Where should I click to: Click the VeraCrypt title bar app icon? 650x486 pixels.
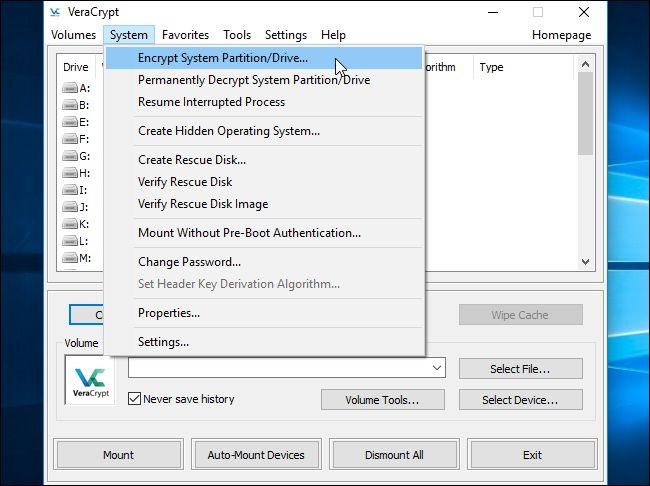[x=56, y=12]
